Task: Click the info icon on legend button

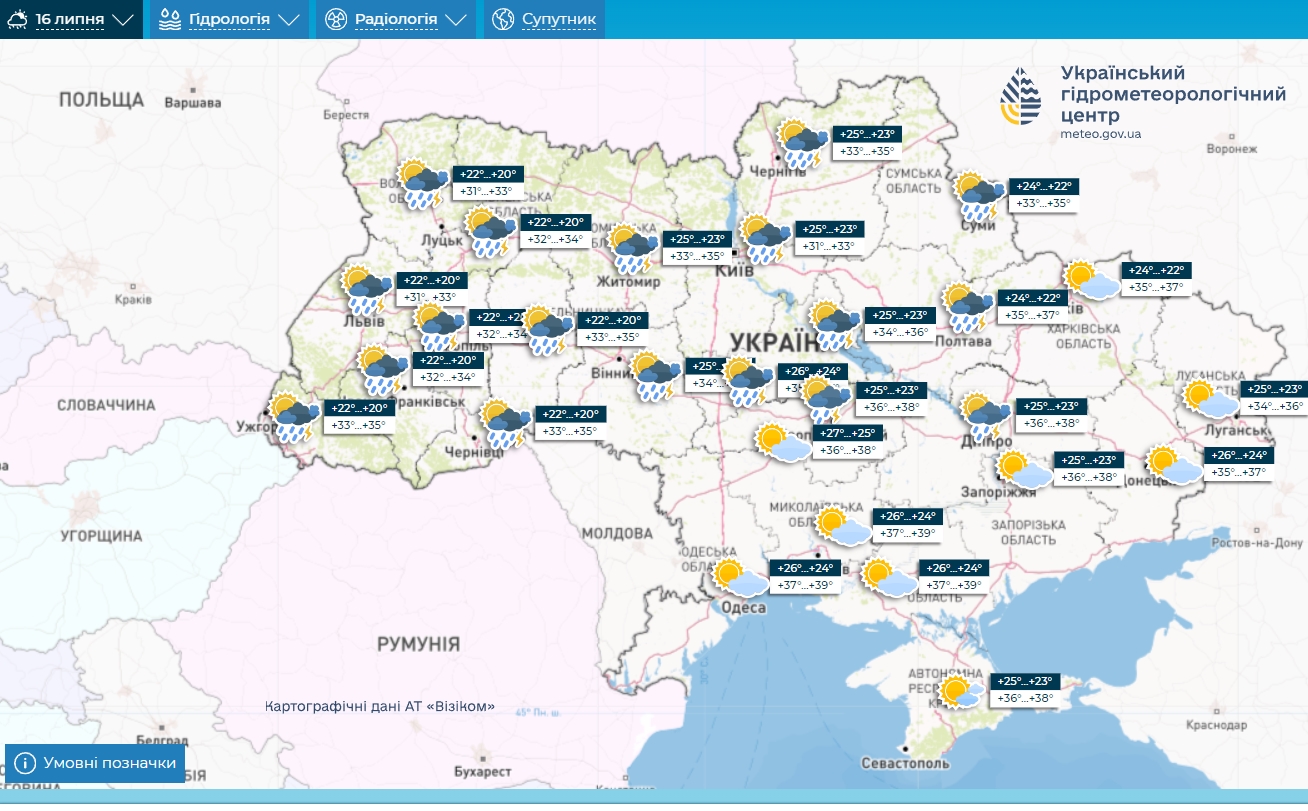Action: (x=25, y=764)
